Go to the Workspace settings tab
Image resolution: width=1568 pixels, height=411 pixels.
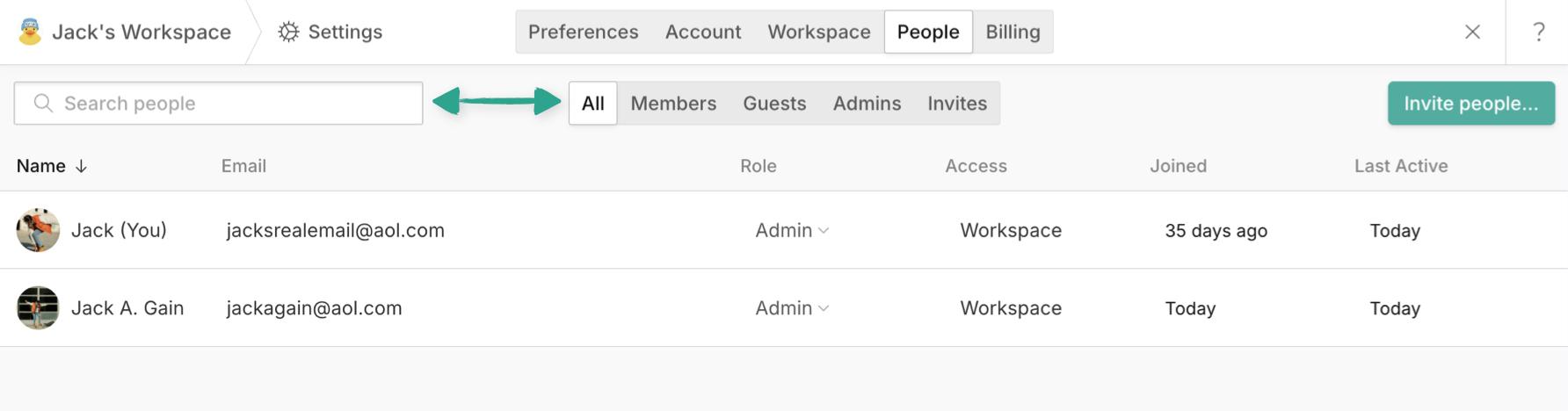[x=818, y=32]
